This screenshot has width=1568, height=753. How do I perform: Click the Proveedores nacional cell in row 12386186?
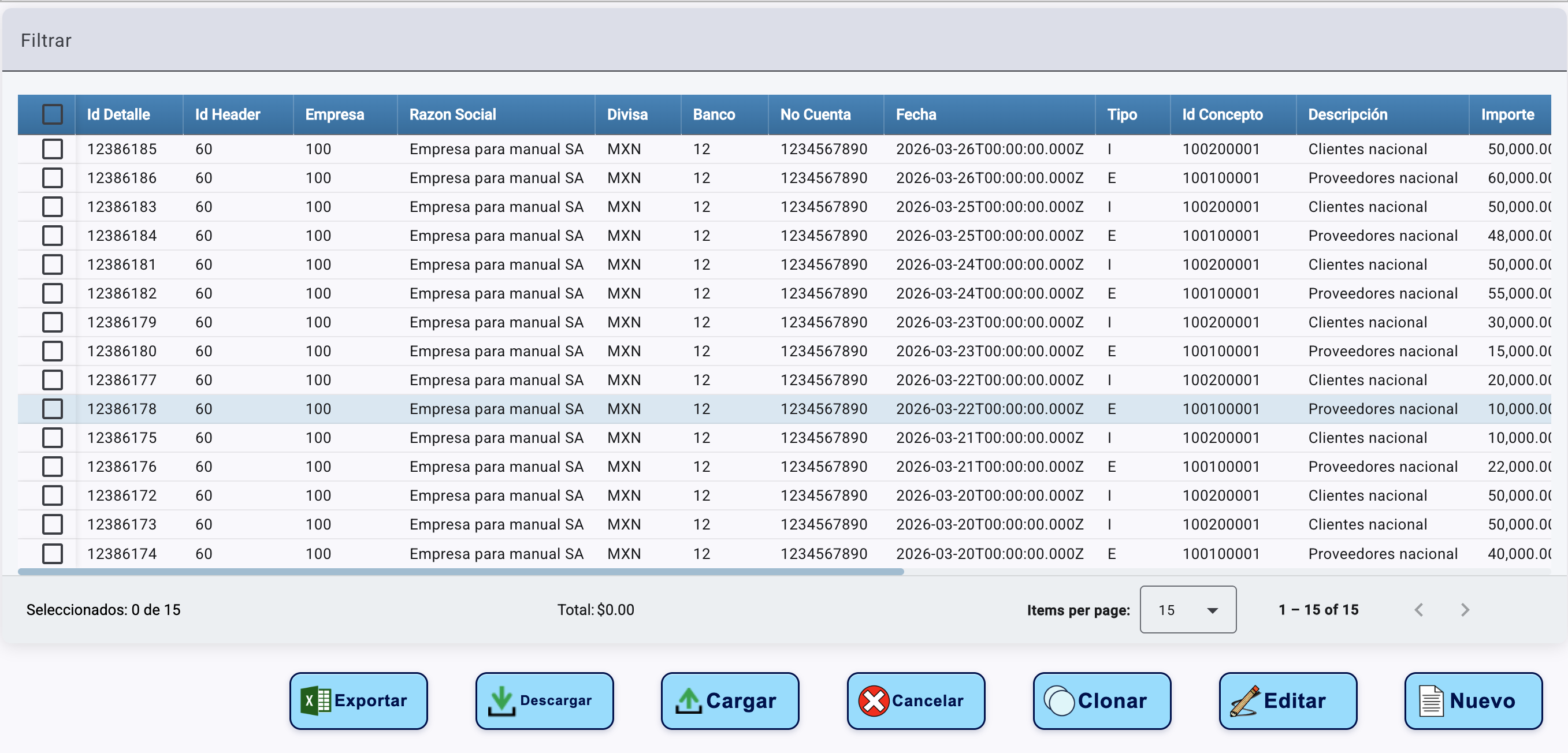pos(1383,178)
